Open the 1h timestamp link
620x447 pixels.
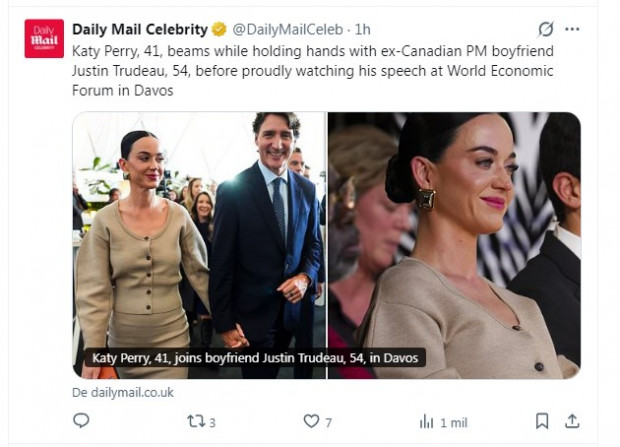(x=363, y=29)
